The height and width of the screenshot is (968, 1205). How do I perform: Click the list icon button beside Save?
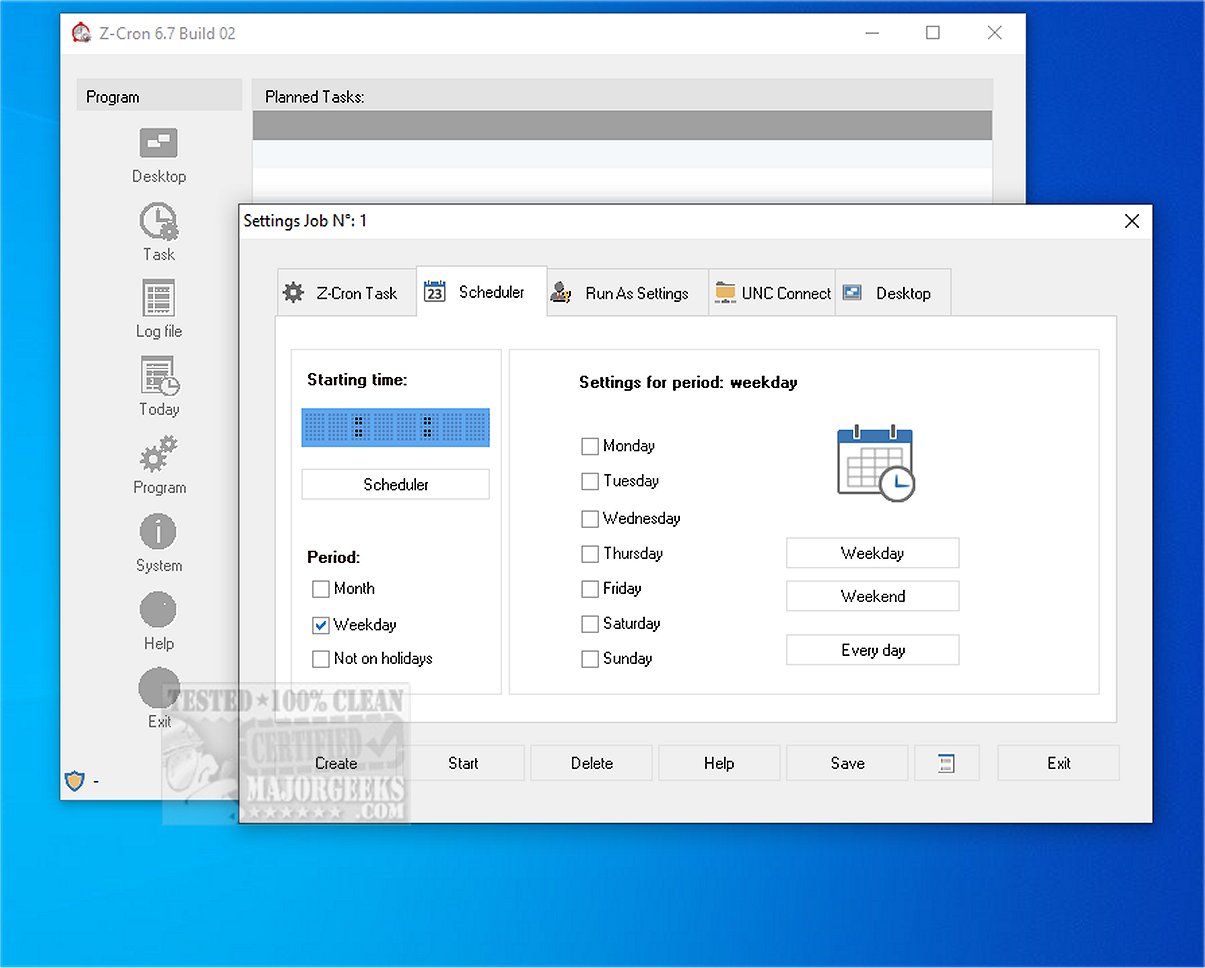pos(946,763)
